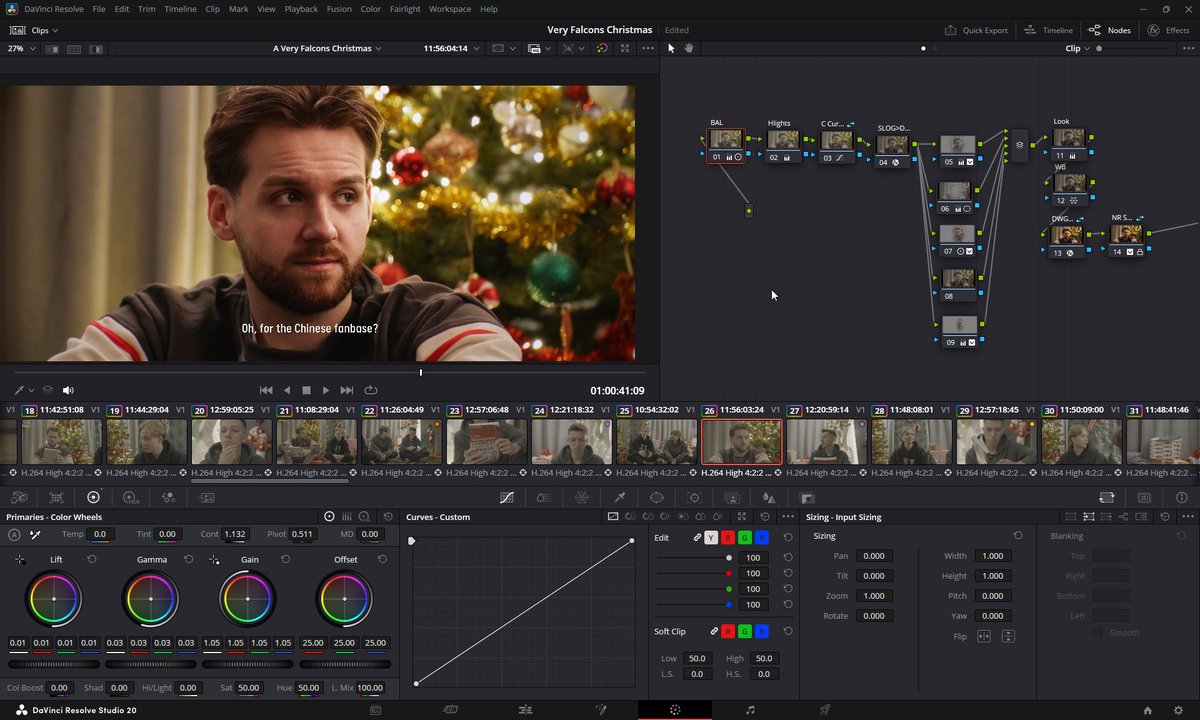Click the viewer selection arrow tool

tap(671, 48)
